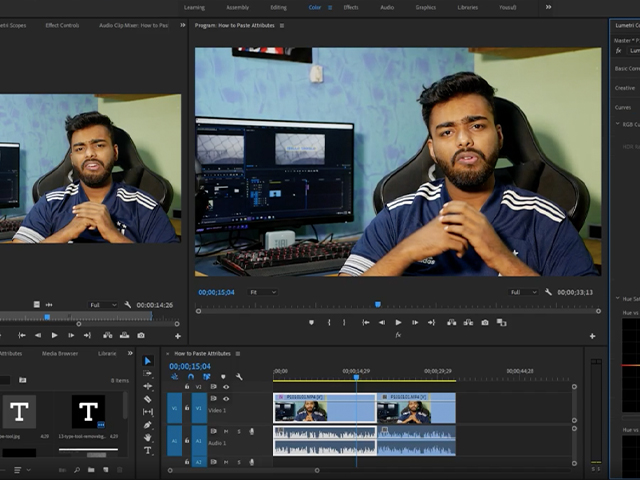Open Media Browser tab
The image size is (640, 480).
coord(60,353)
